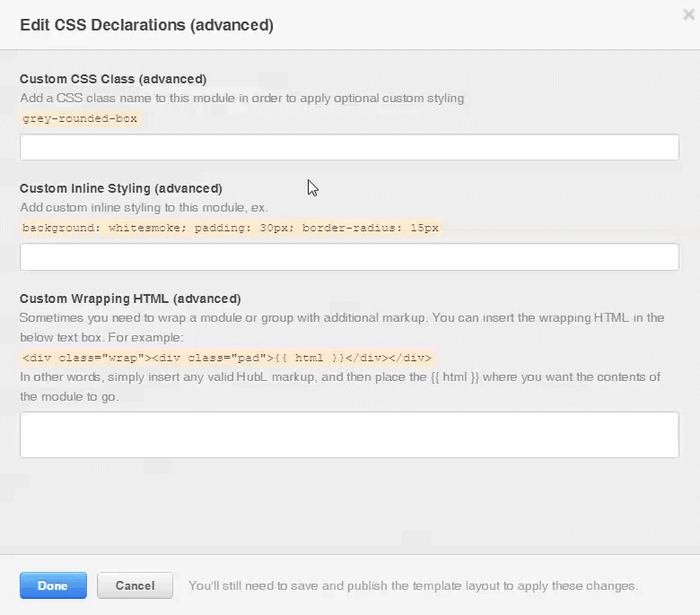Click the Custom CSS Class input field

tap(349, 147)
